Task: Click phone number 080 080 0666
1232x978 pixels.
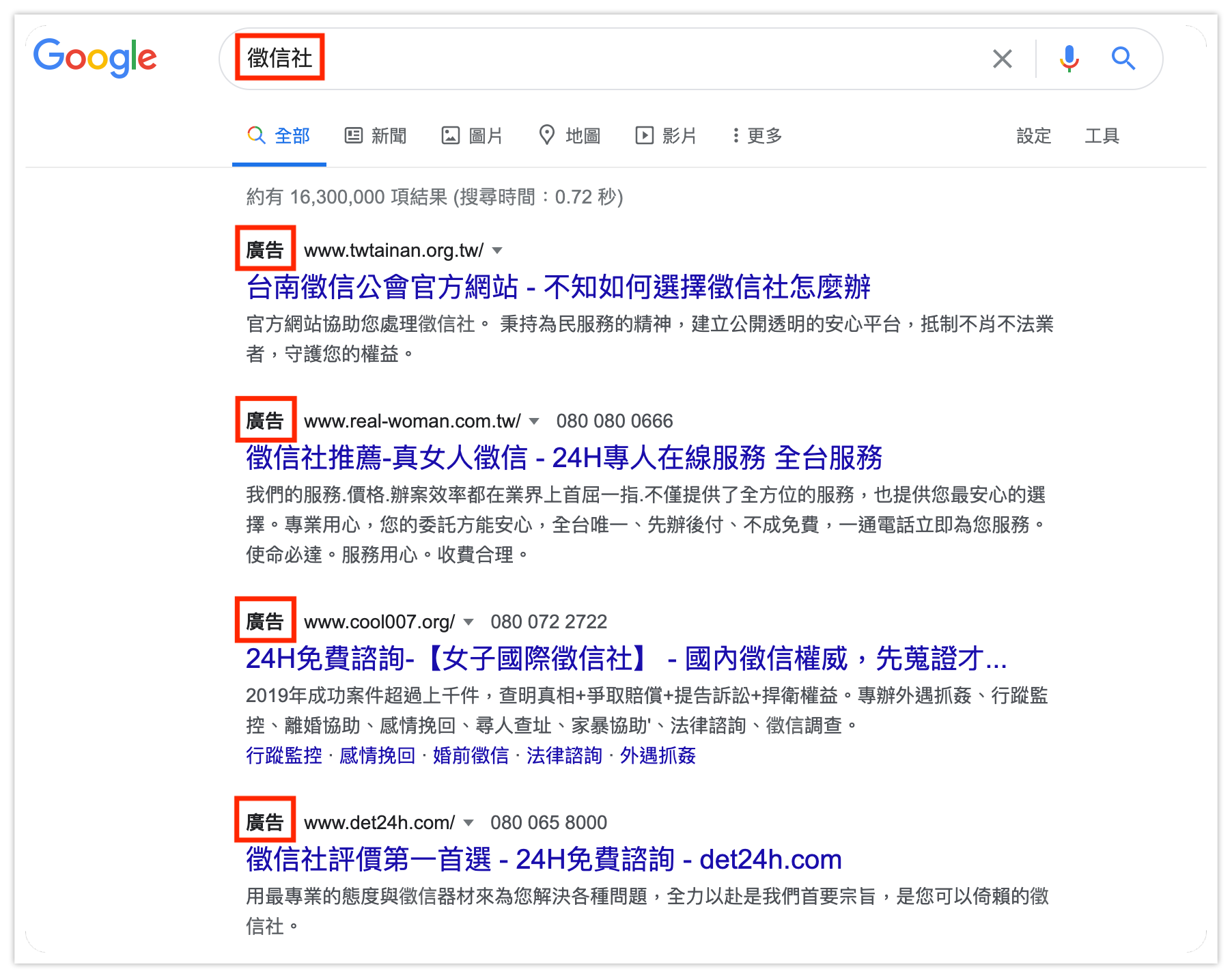Action: [615, 421]
